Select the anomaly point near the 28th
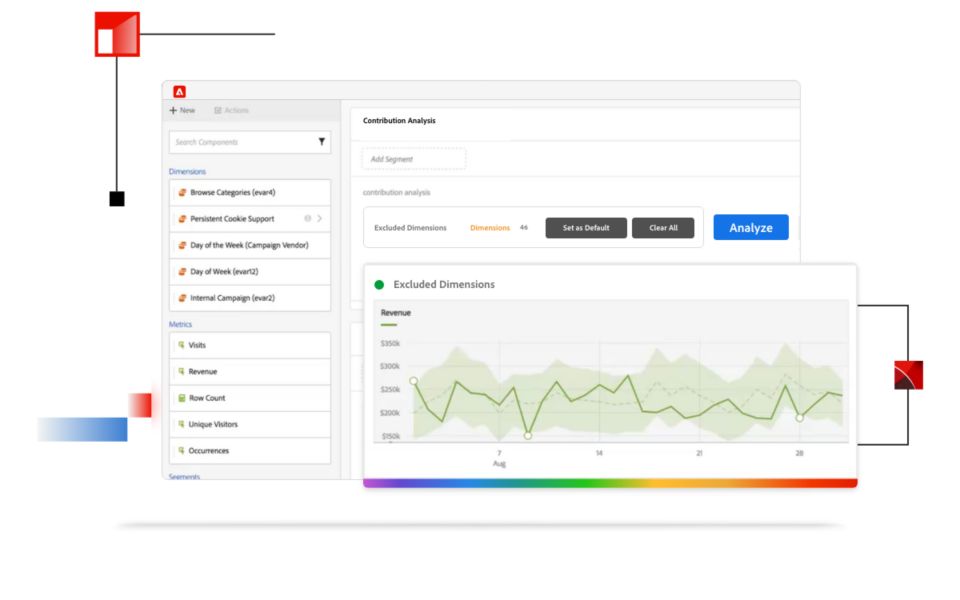This screenshot has height=600, width=960. [800, 418]
